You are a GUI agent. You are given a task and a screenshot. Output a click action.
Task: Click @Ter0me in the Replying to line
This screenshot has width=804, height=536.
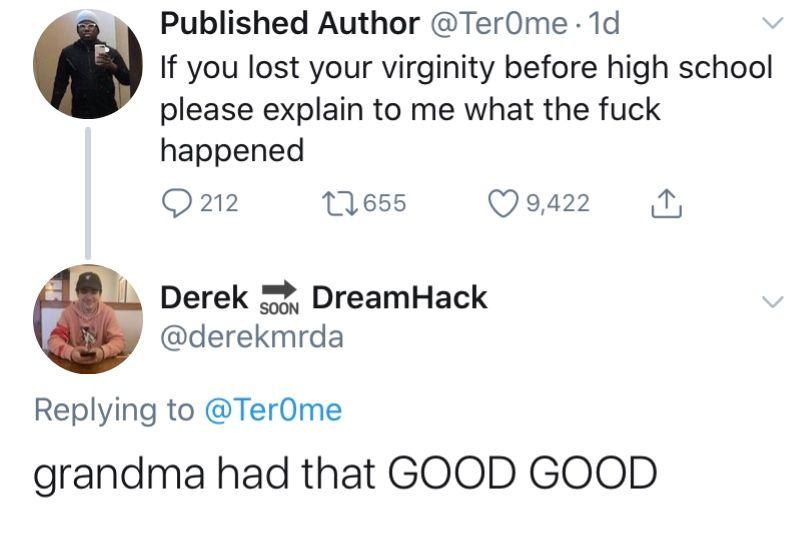pyautogui.click(x=272, y=409)
